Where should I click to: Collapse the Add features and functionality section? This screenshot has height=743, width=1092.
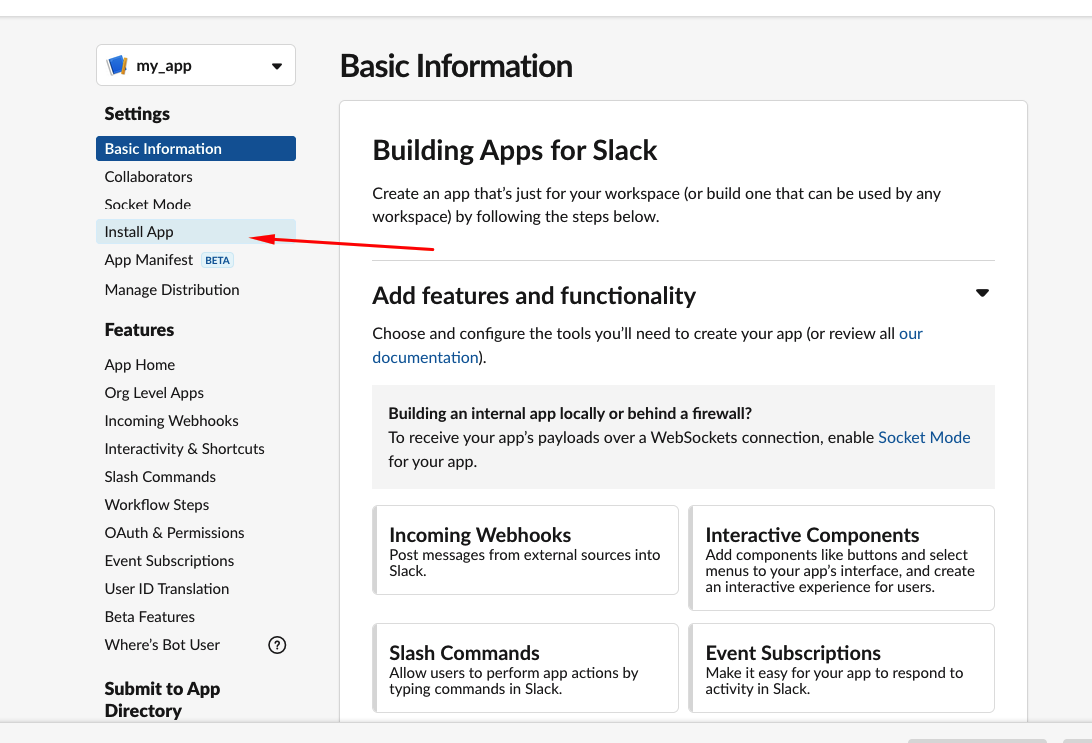(x=982, y=293)
